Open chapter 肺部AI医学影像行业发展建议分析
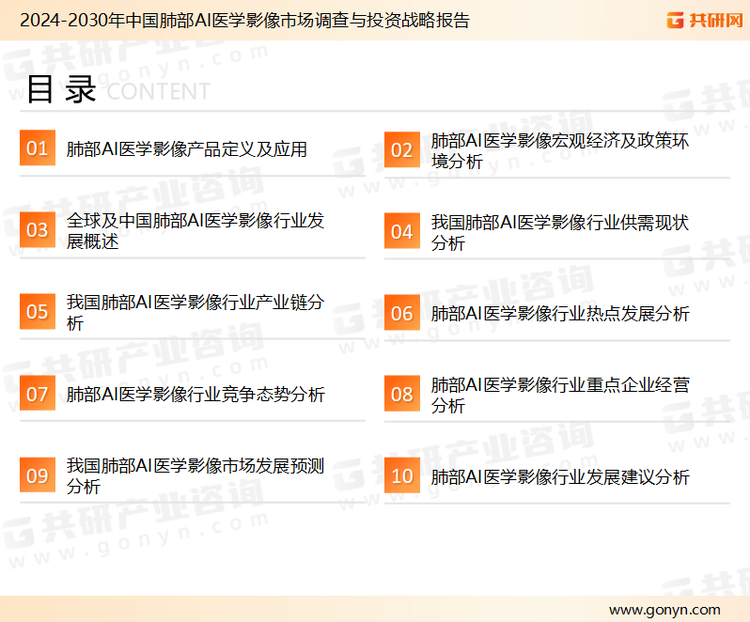 pos(560,477)
